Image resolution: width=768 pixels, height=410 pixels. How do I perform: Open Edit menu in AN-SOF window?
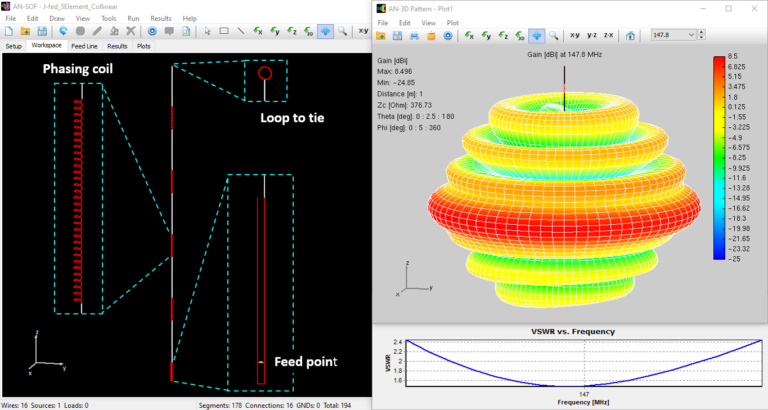[x=32, y=18]
